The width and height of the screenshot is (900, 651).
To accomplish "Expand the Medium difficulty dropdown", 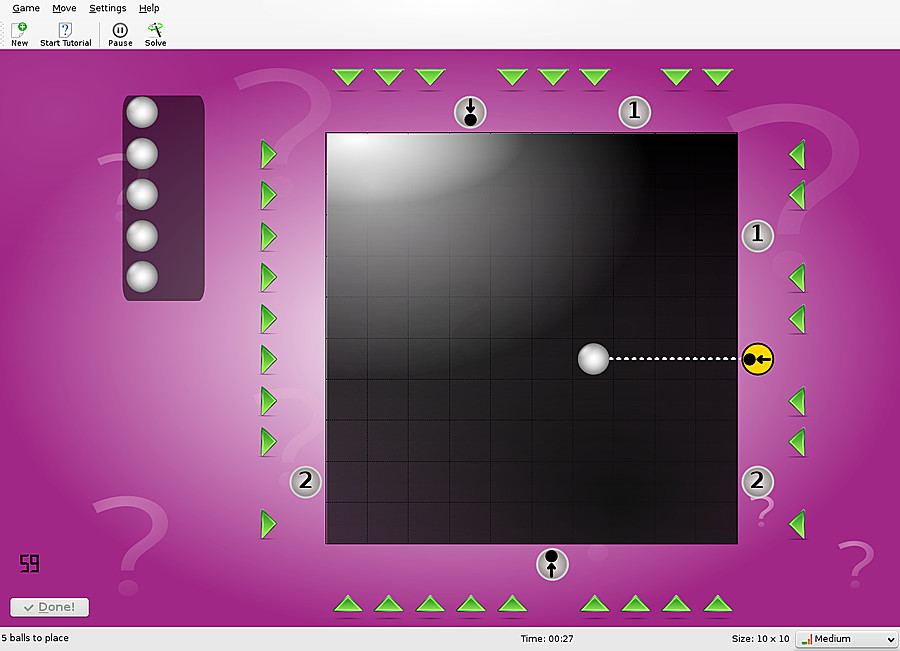I will [846, 639].
